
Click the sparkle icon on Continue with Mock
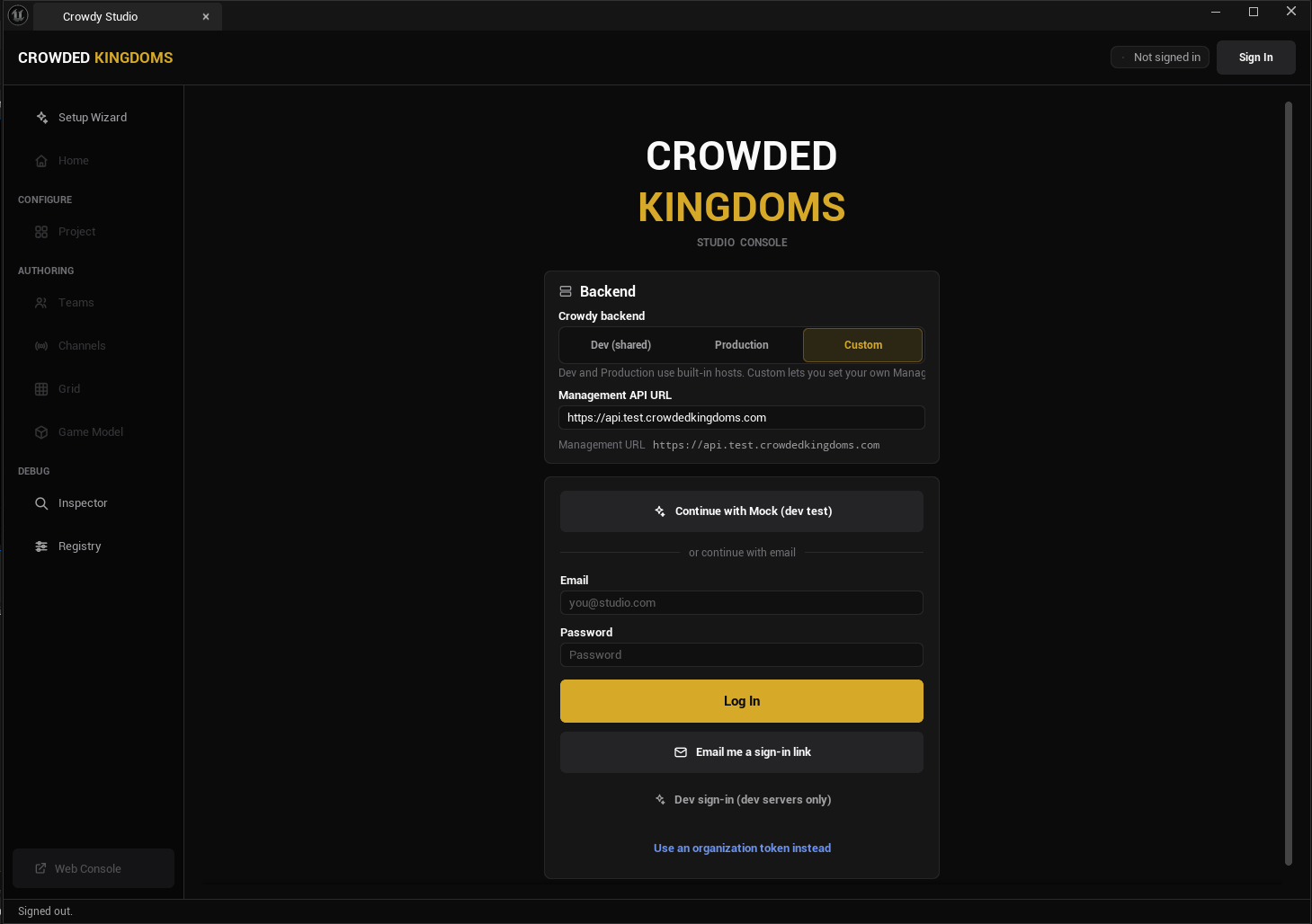(660, 511)
